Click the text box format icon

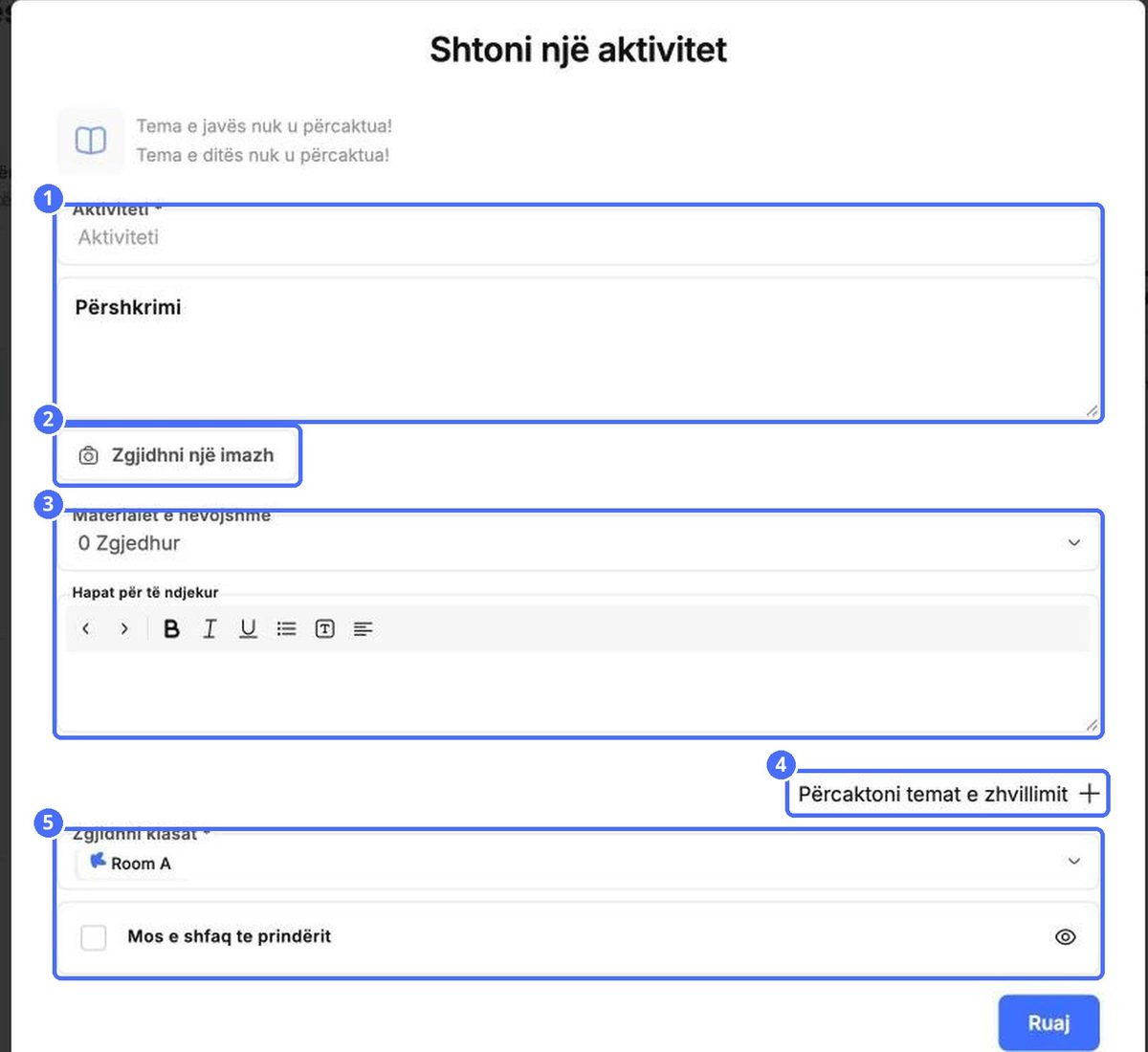coord(325,628)
